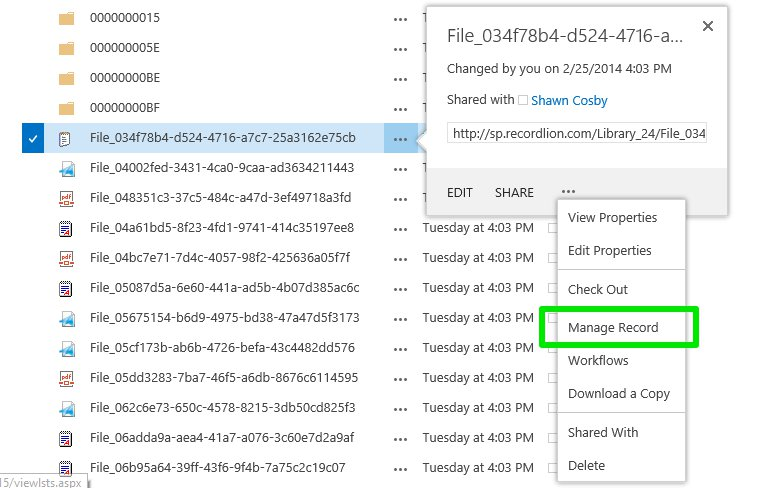Choose Manage Record from the context menu
The height and width of the screenshot is (488, 765).
point(613,327)
